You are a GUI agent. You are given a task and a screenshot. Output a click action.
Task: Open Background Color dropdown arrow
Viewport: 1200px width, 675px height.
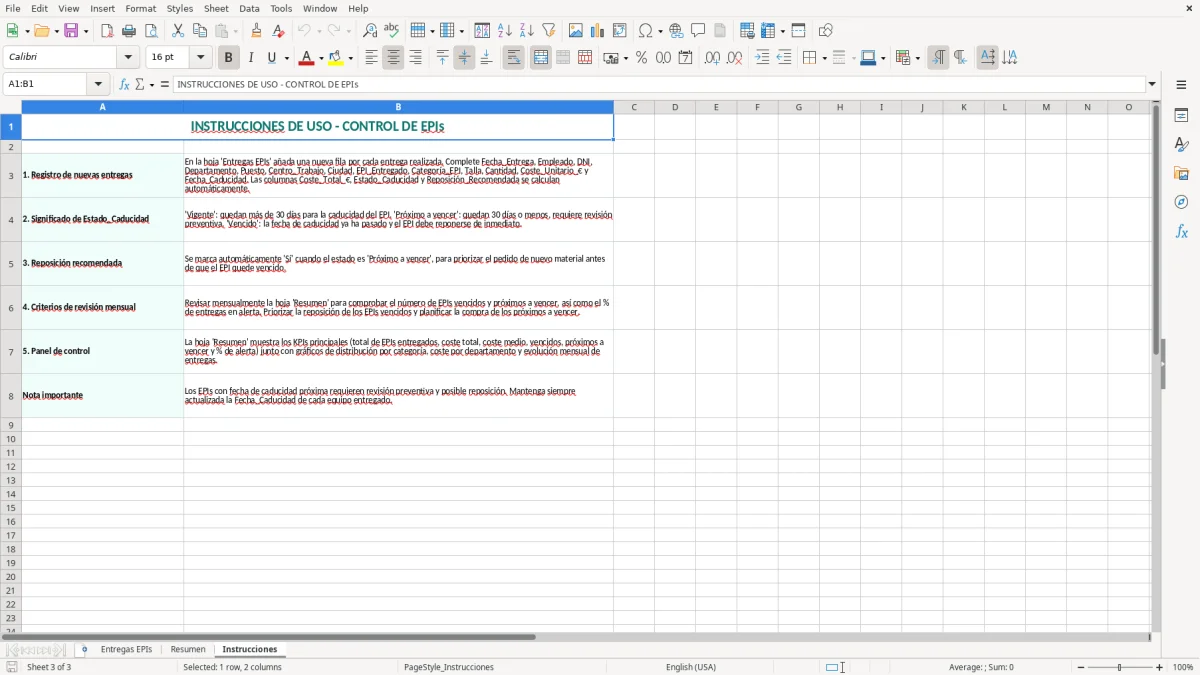[350, 58]
